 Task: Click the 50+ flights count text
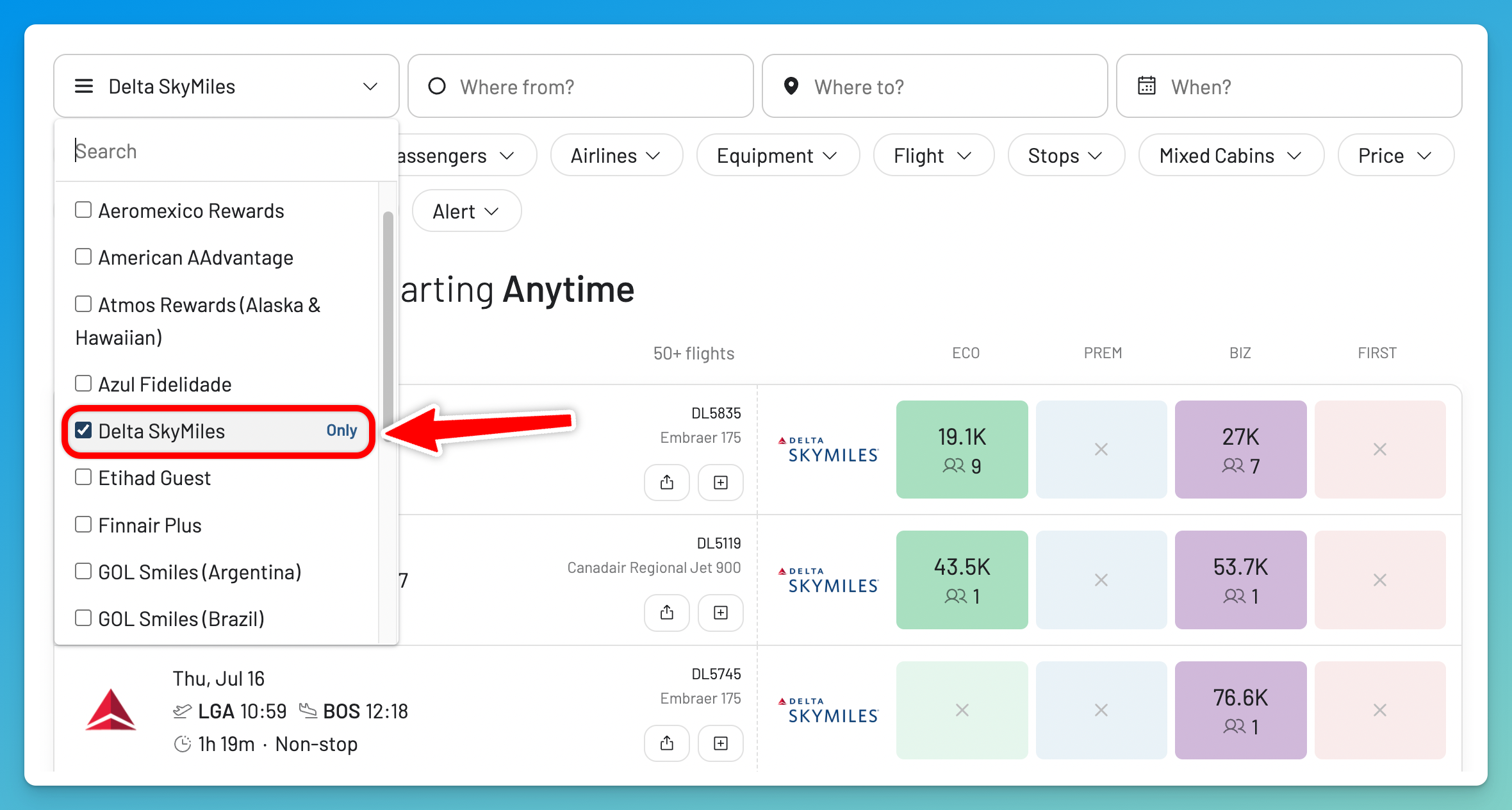[694, 353]
